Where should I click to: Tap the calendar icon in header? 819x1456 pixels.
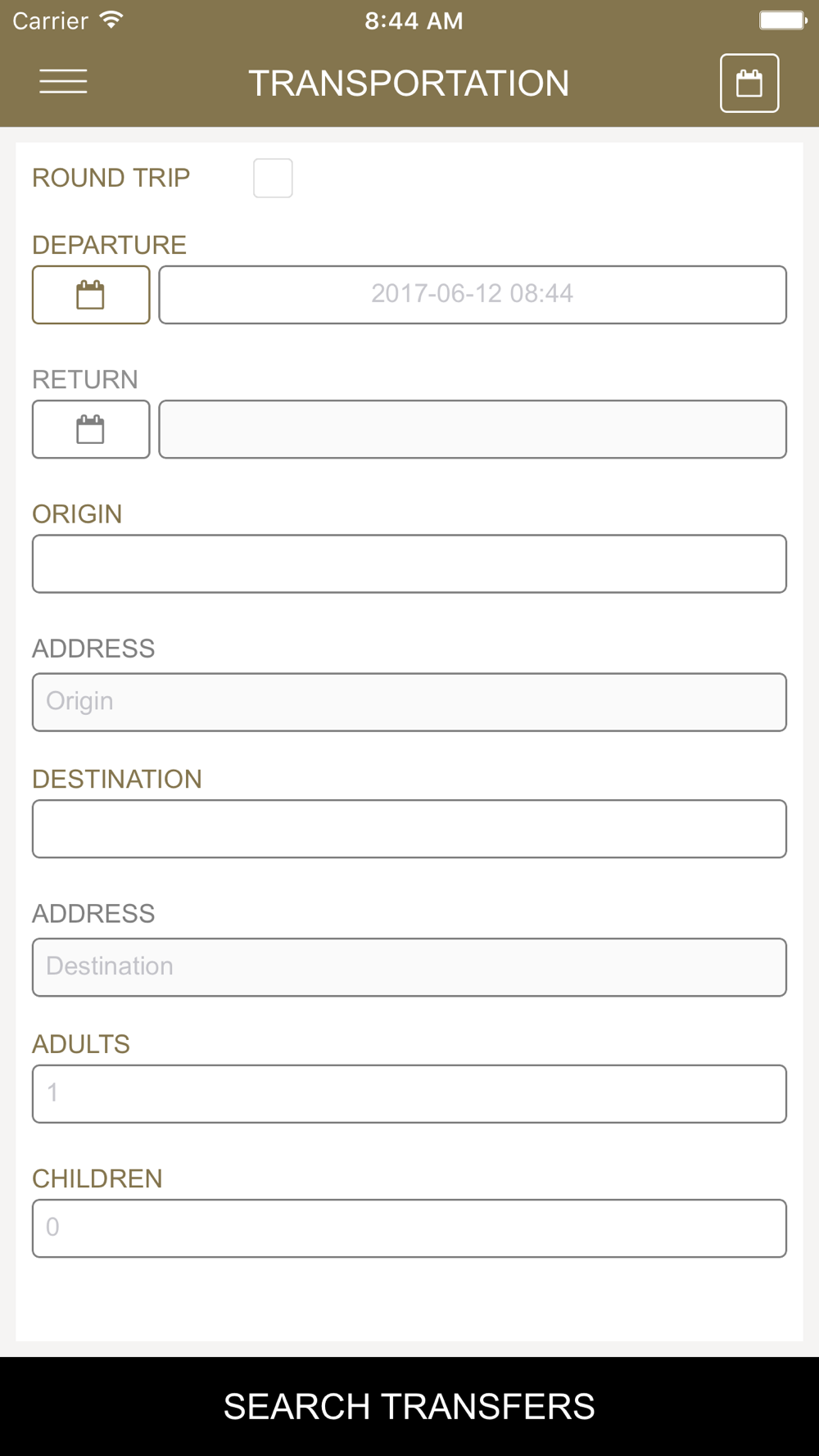coord(749,83)
